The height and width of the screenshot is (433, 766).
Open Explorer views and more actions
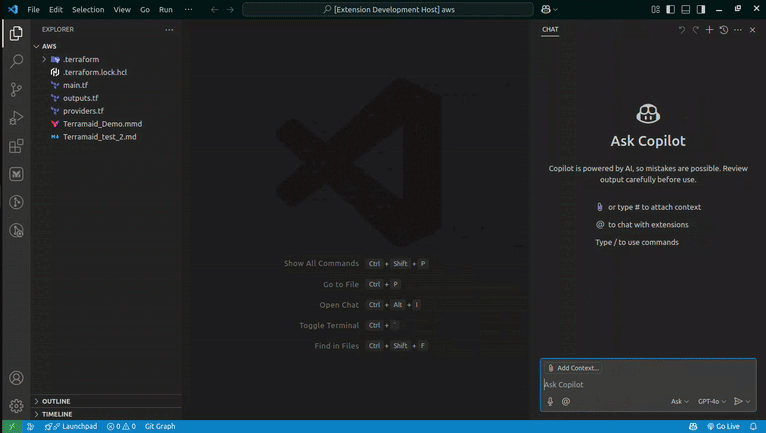point(169,30)
